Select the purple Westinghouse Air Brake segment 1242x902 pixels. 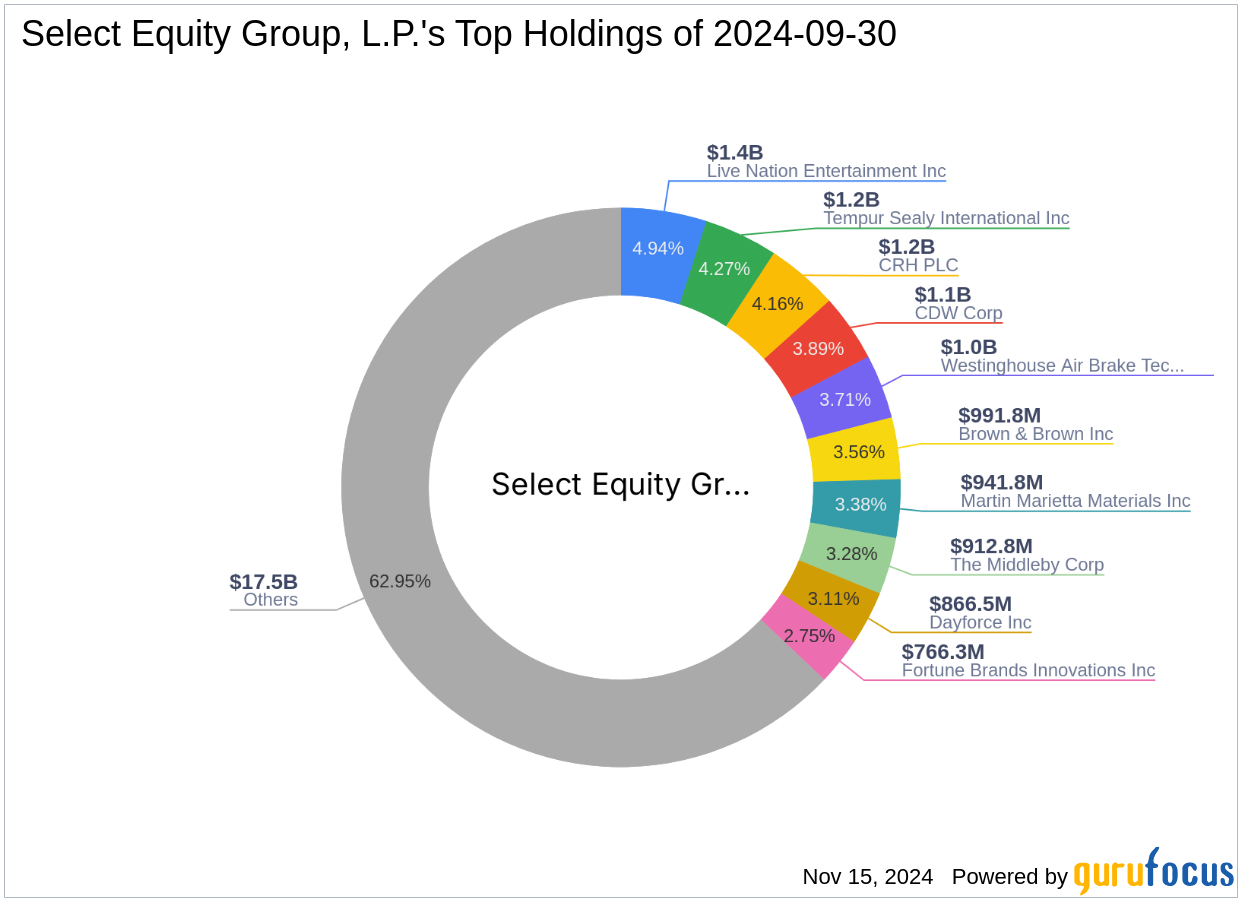845,399
